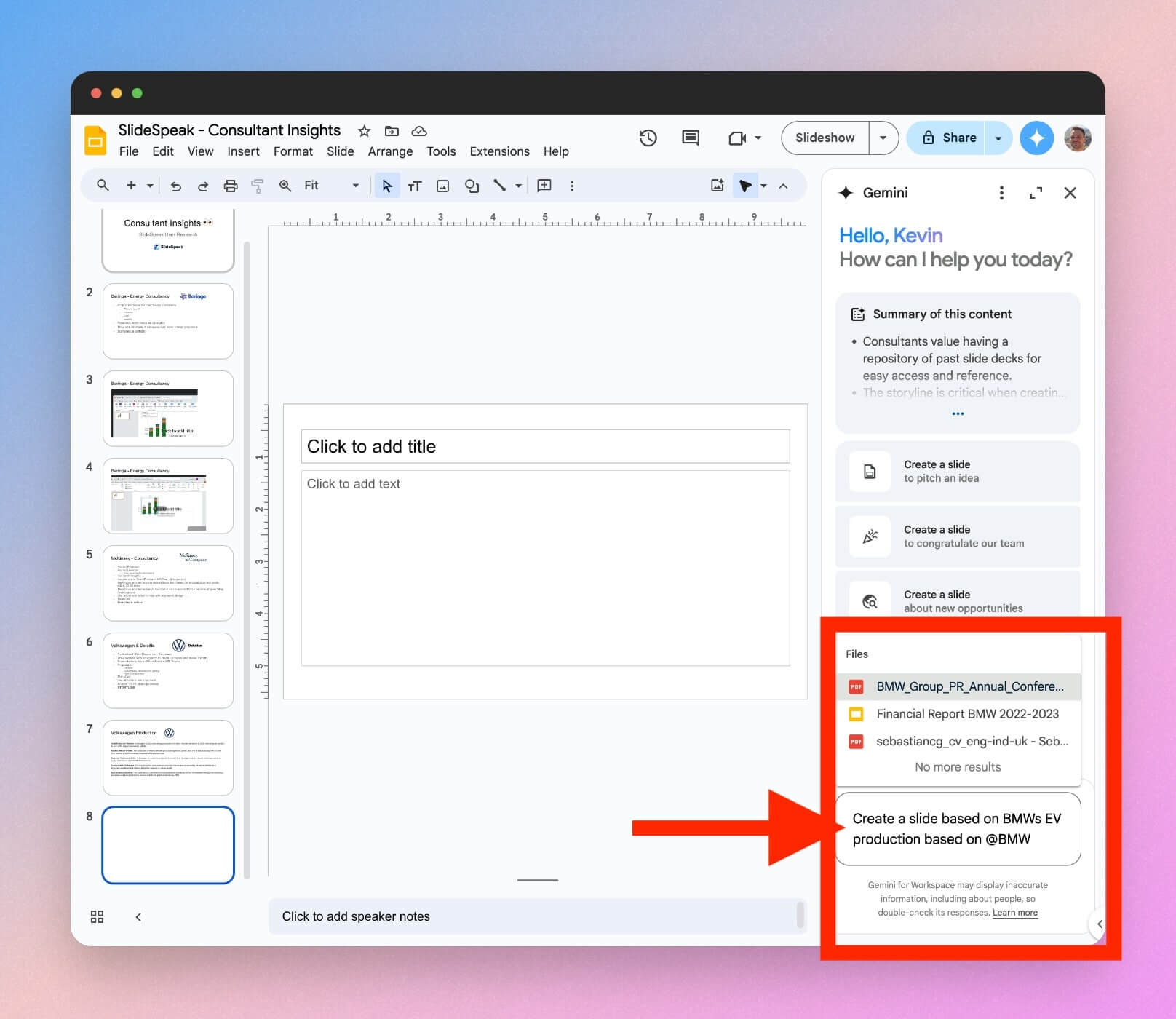Click the Insert image icon

pos(442,186)
